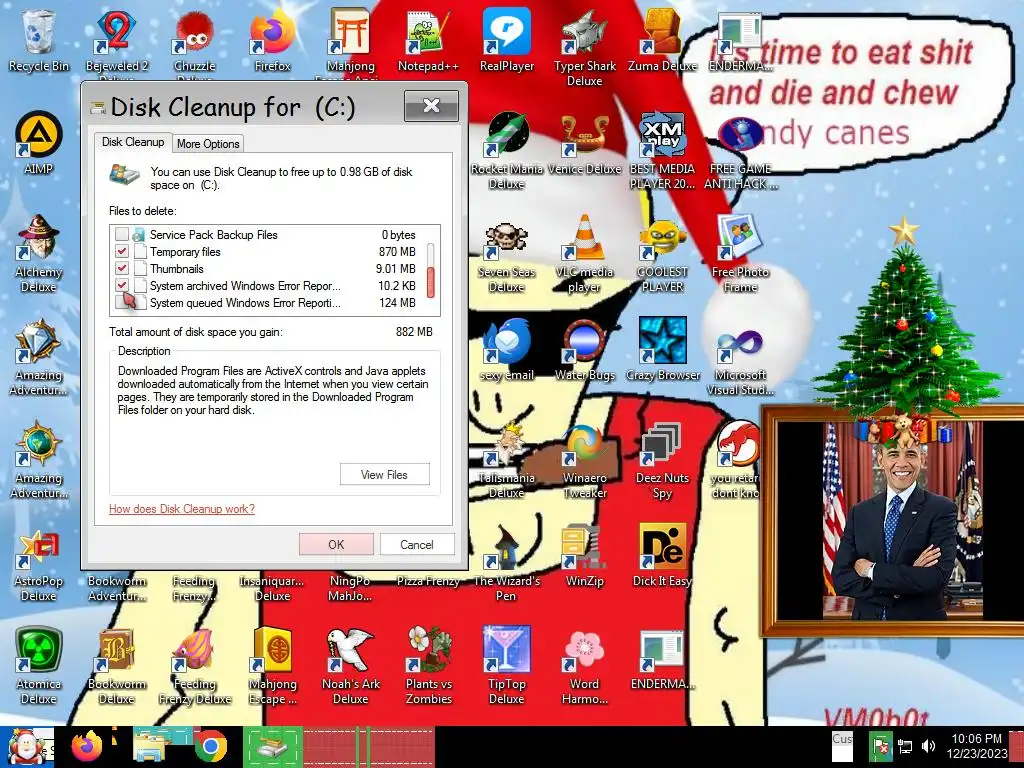
Task: Open Word Harmony desktop icon
Action: pos(584,665)
